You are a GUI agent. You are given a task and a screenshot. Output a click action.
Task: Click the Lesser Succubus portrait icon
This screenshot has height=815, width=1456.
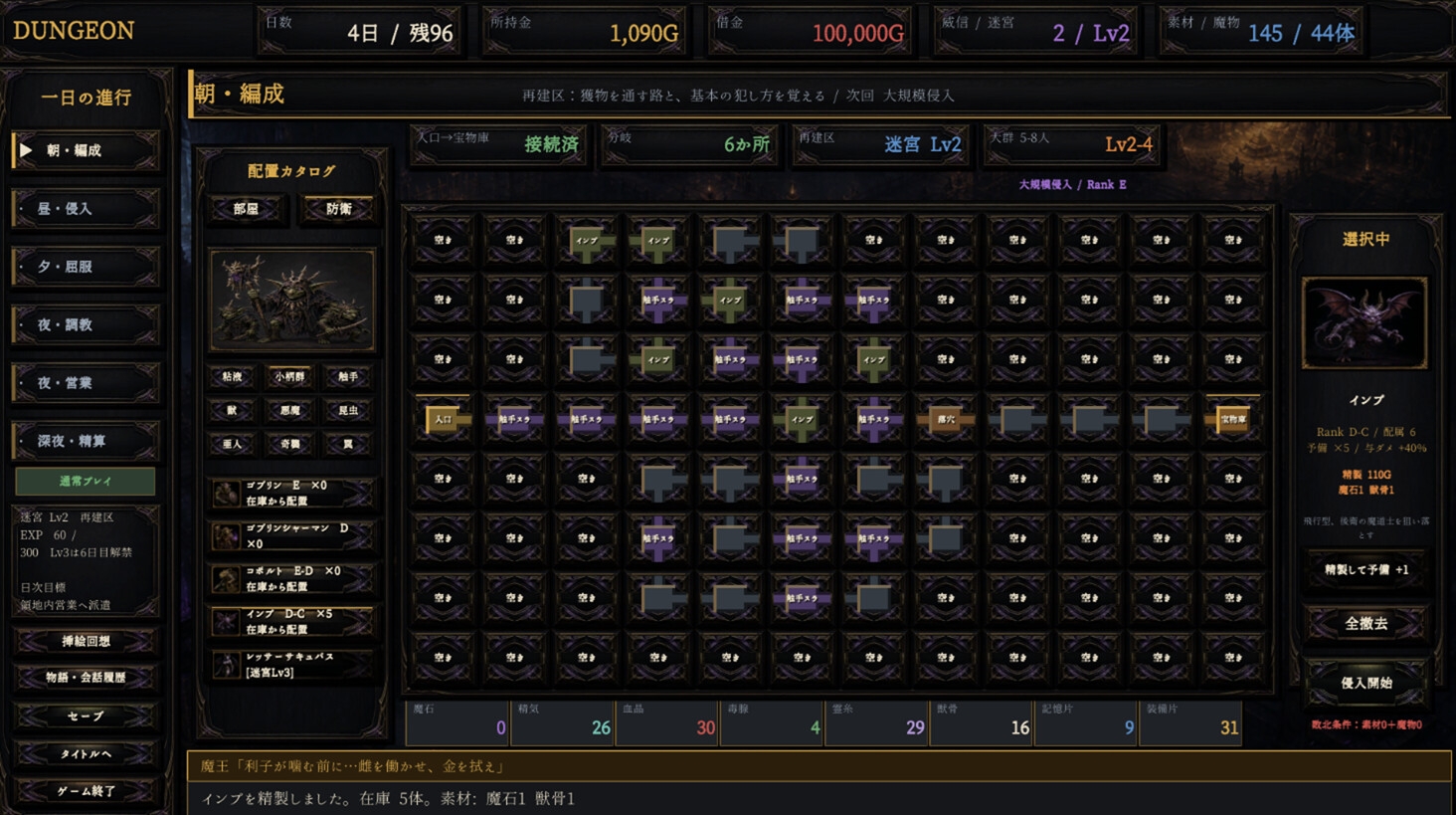tap(226, 664)
